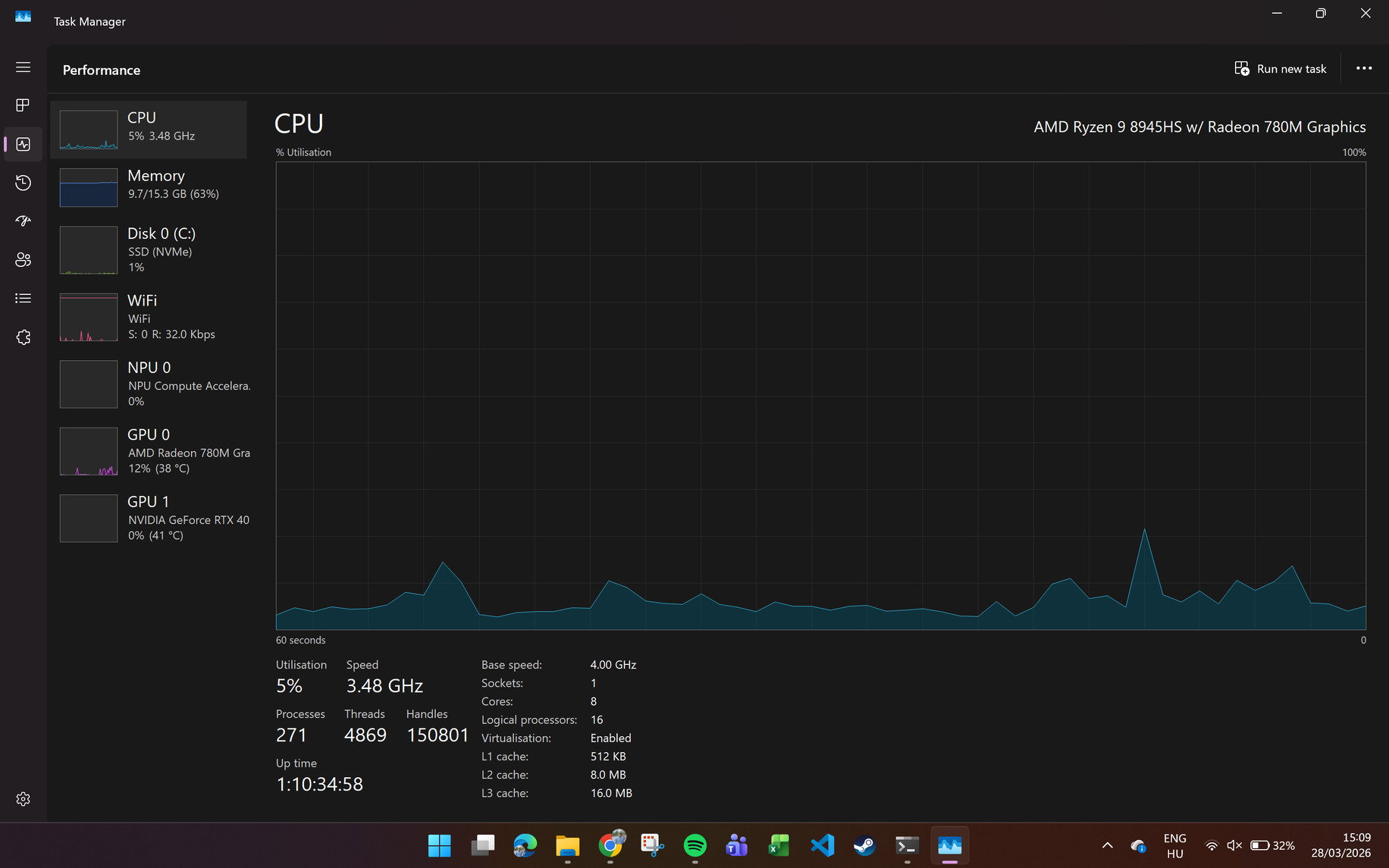The image size is (1389, 868).
Task: Open Terminal from taskbar
Action: [907, 845]
